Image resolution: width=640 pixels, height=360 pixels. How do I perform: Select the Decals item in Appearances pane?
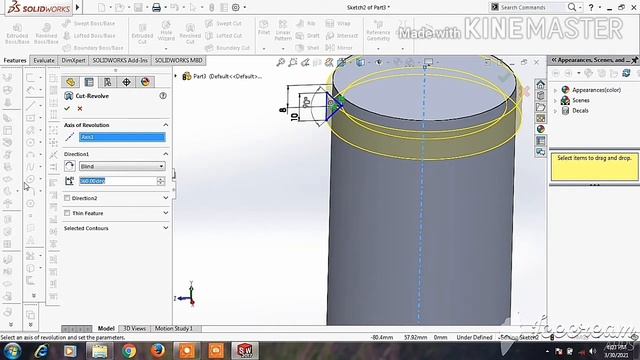coord(580,111)
